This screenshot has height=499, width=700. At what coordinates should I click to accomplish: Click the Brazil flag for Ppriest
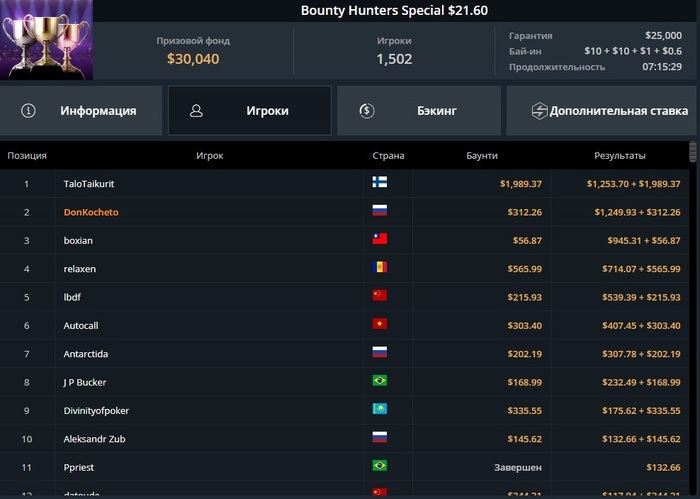pos(380,465)
